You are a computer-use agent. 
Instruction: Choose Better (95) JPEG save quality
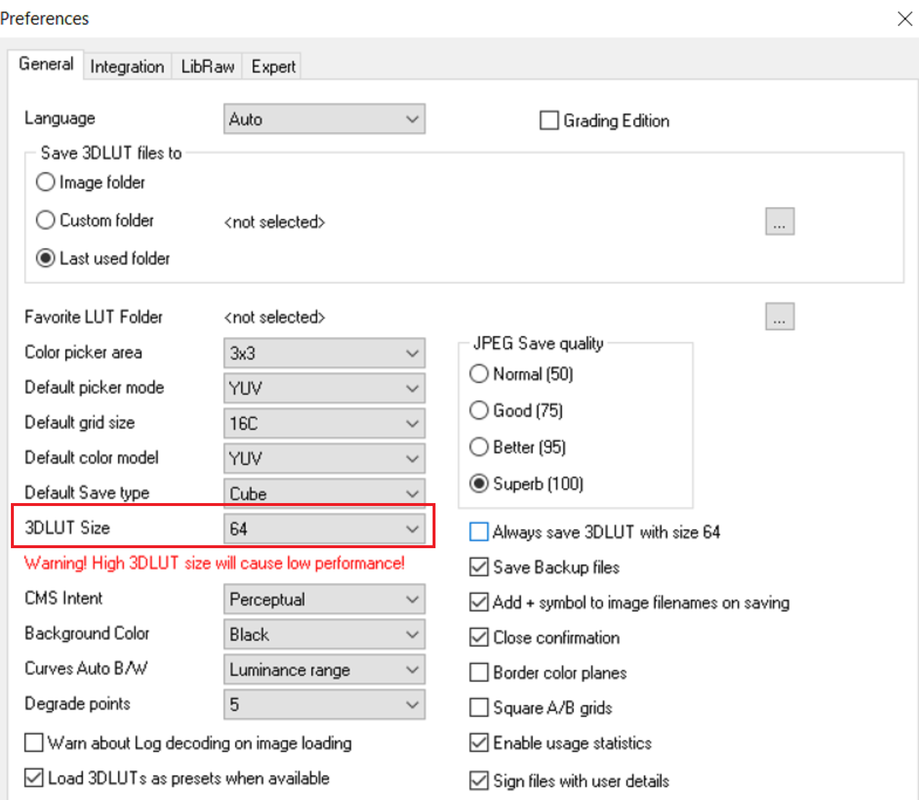479,447
